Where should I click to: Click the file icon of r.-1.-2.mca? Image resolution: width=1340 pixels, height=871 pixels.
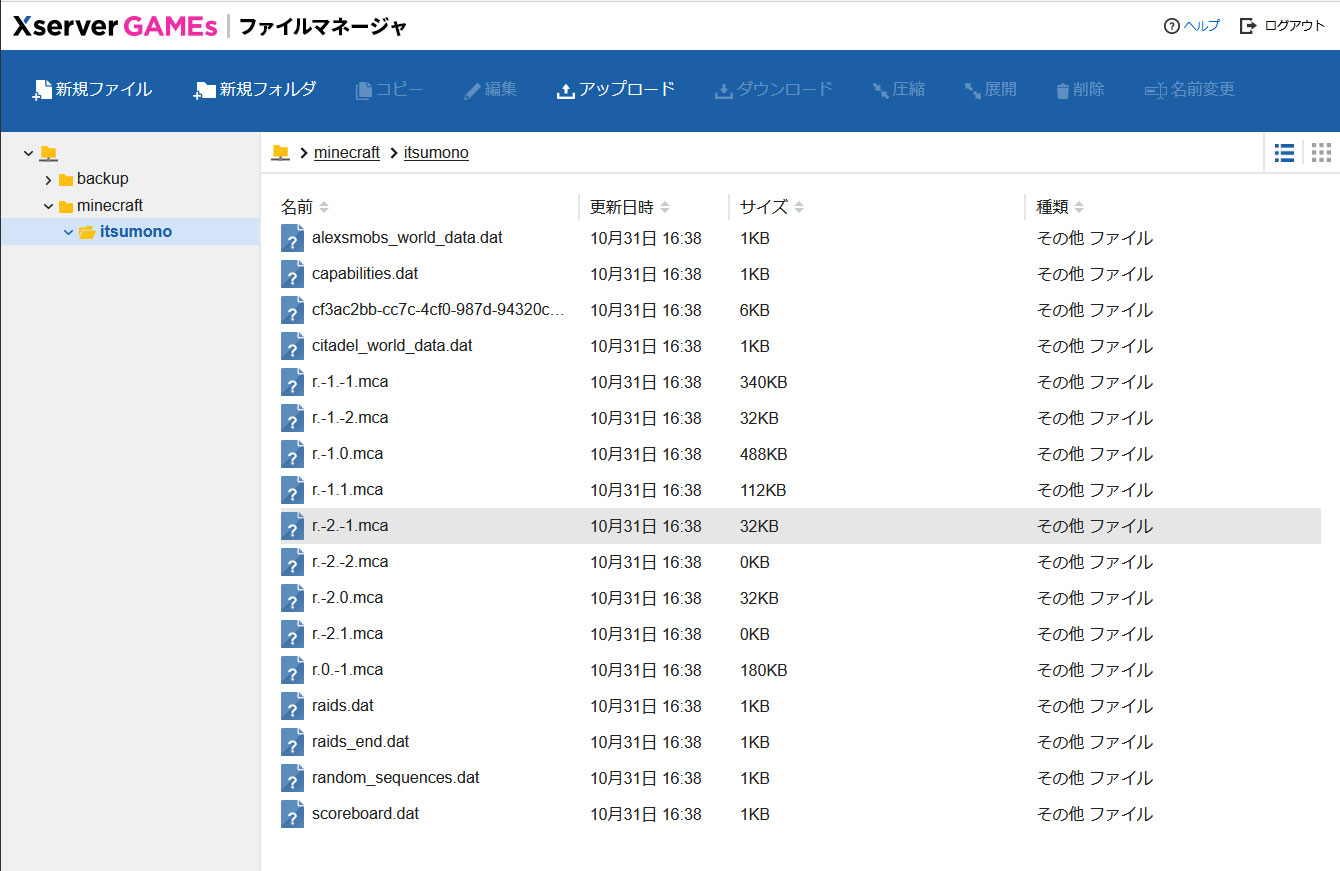point(292,418)
